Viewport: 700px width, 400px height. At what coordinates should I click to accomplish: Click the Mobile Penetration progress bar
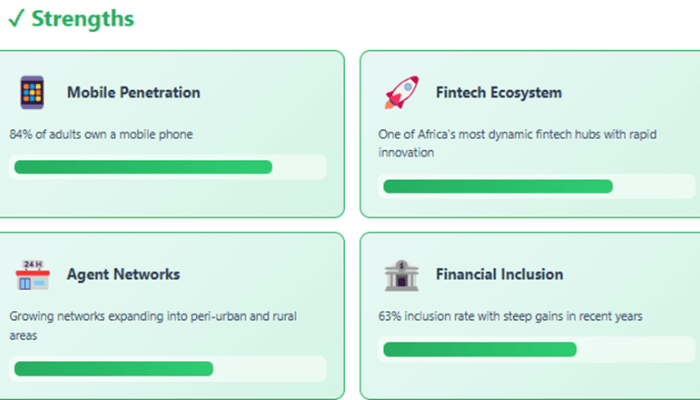point(143,167)
